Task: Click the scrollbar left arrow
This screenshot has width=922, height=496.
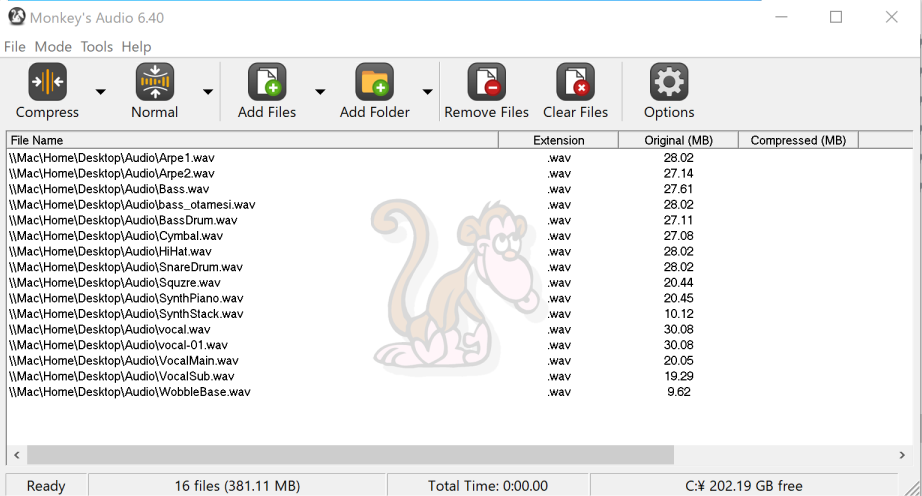Action: 16,455
